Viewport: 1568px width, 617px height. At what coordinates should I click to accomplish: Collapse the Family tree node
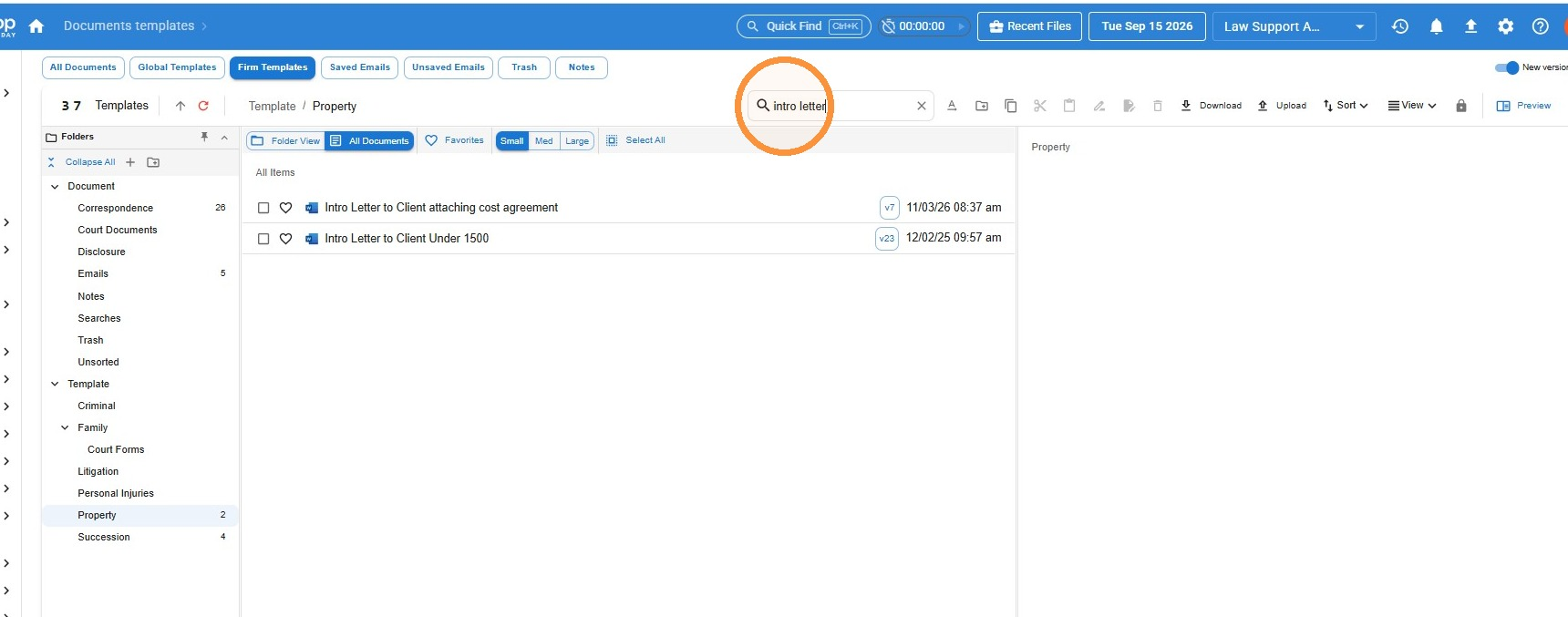coord(65,428)
